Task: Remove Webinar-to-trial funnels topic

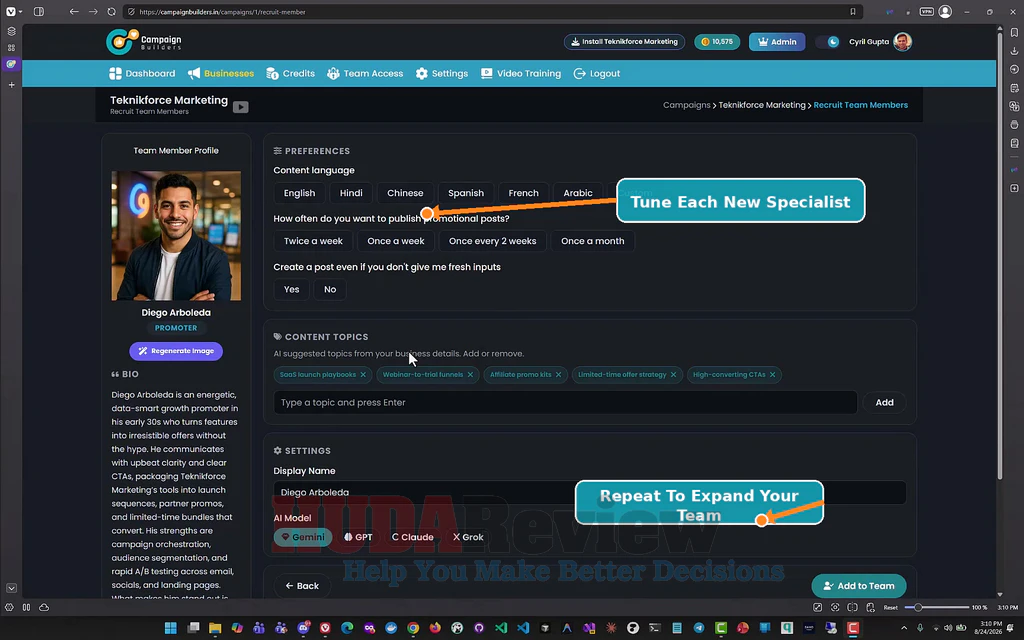Action: [x=470, y=375]
